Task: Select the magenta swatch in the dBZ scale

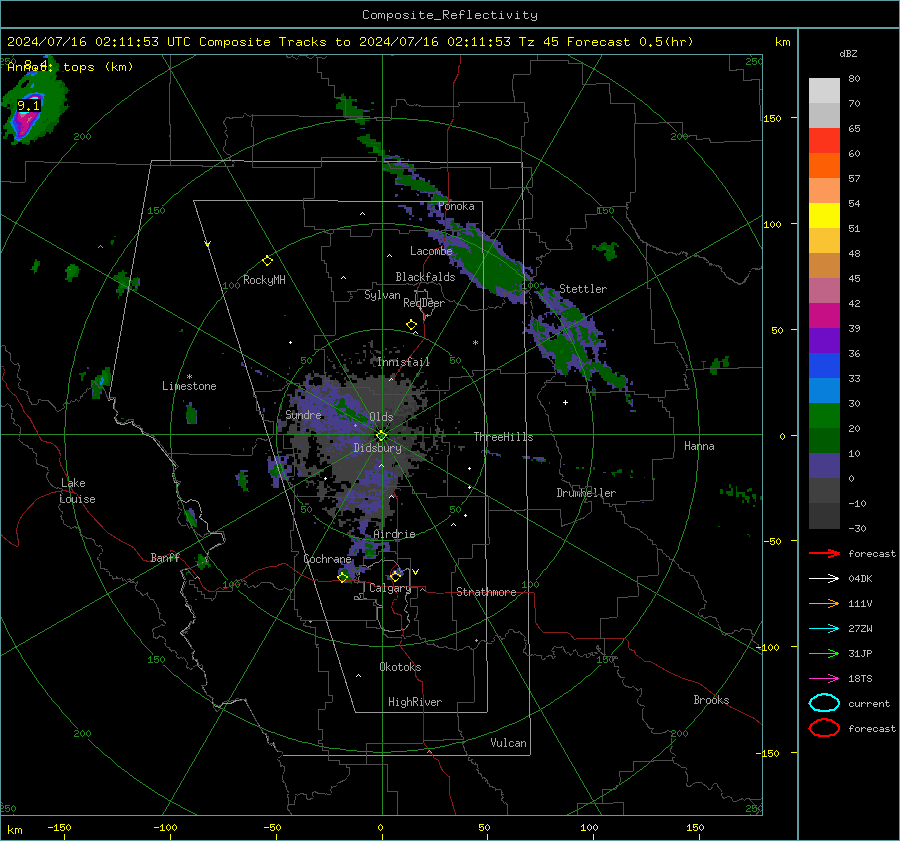Action: pos(824,315)
